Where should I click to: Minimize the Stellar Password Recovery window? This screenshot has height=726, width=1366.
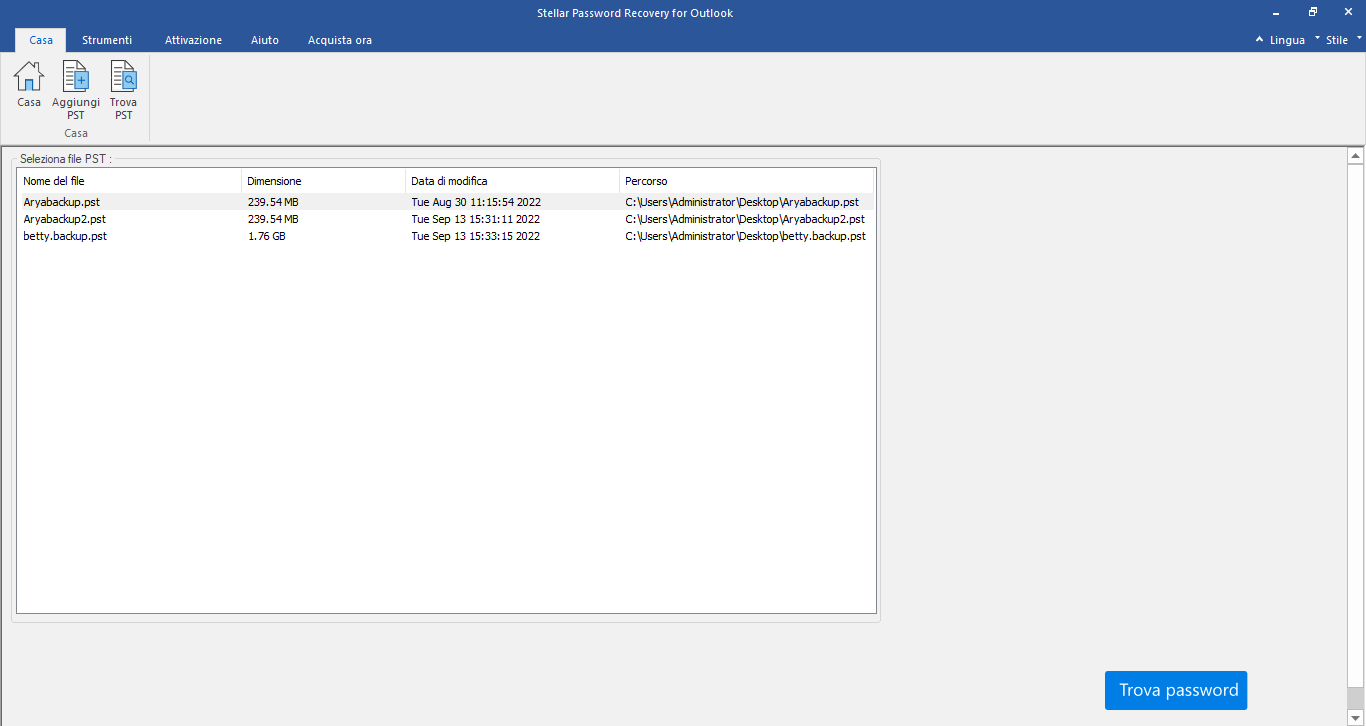pyautogui.click(x=1277, y=13)
